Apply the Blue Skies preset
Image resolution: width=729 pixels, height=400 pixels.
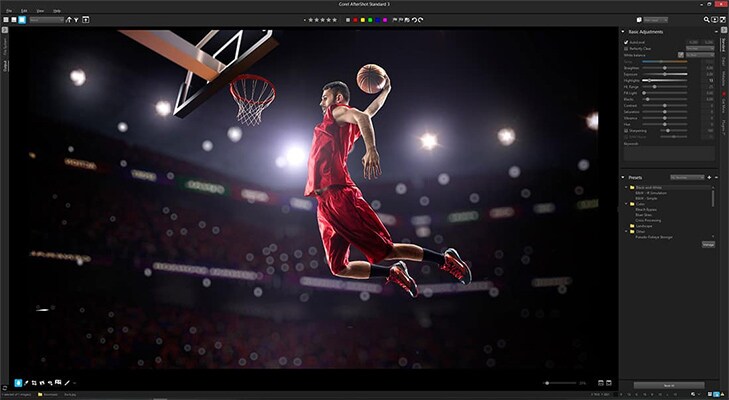(x=644, y=215)
